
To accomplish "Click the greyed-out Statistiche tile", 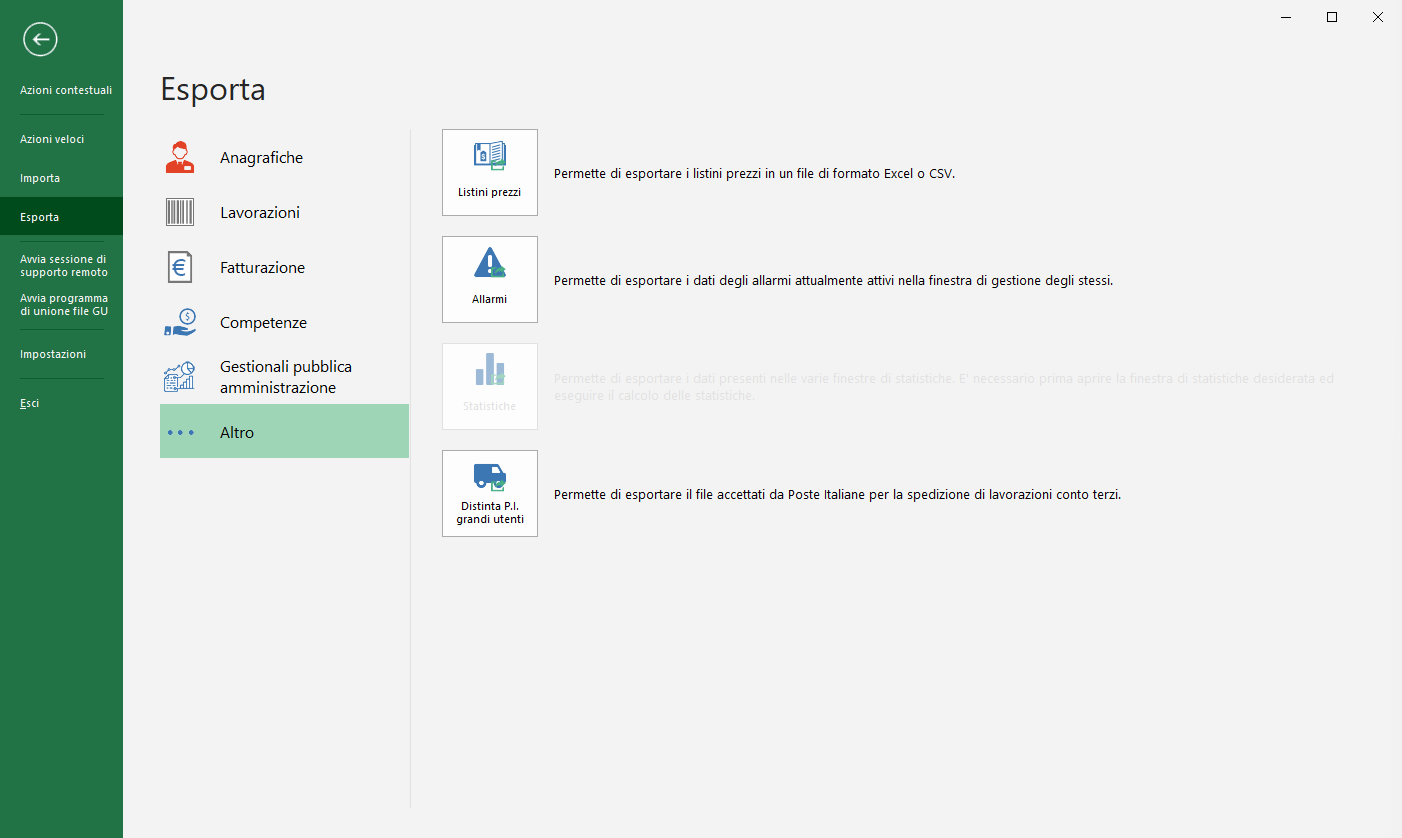I will (490, 386).
